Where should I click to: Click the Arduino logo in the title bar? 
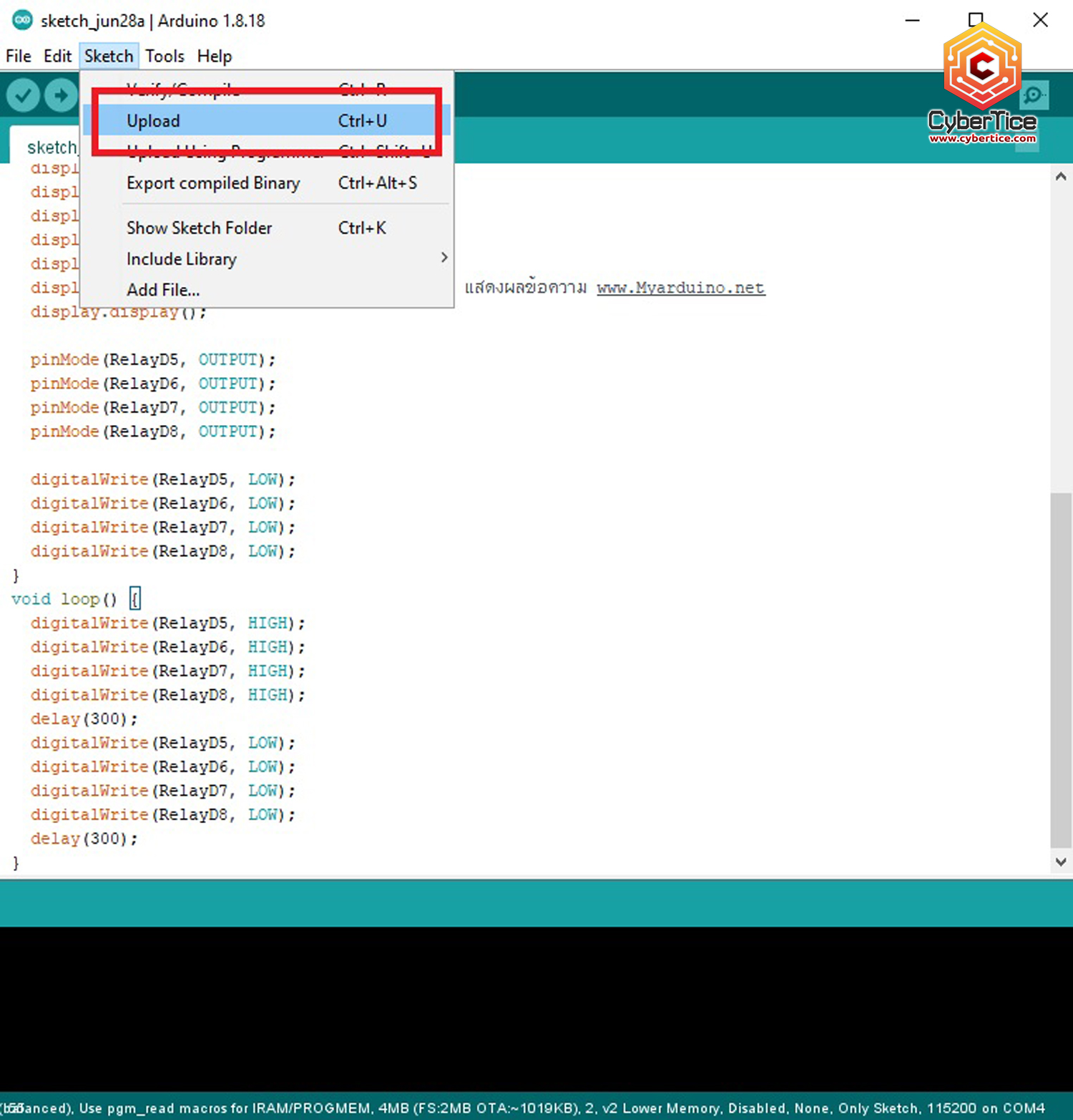pos(22,20)
